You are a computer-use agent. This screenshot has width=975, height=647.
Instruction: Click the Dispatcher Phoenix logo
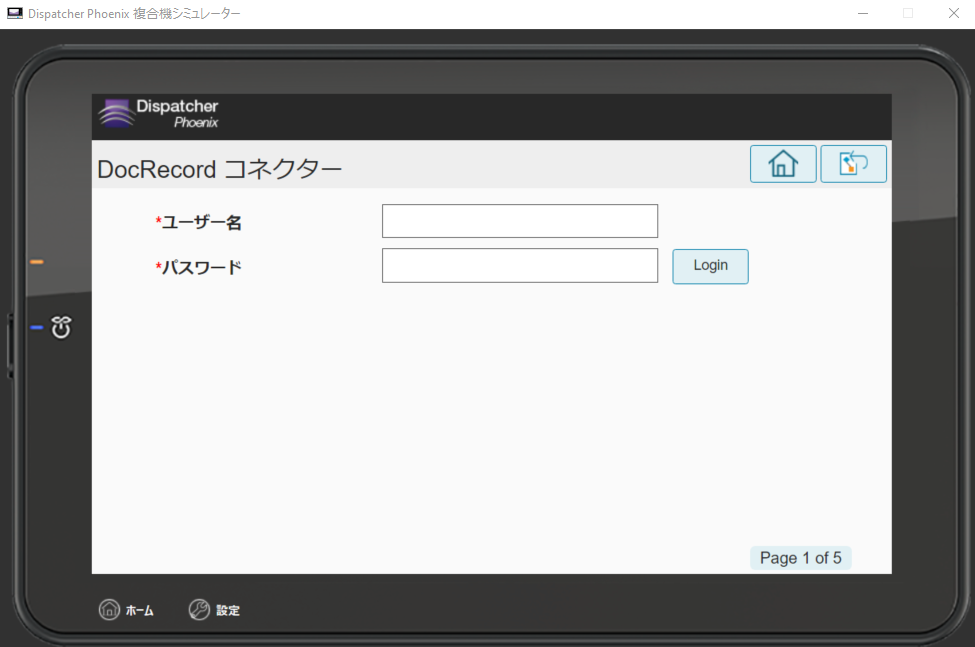[x=159, y=114]
